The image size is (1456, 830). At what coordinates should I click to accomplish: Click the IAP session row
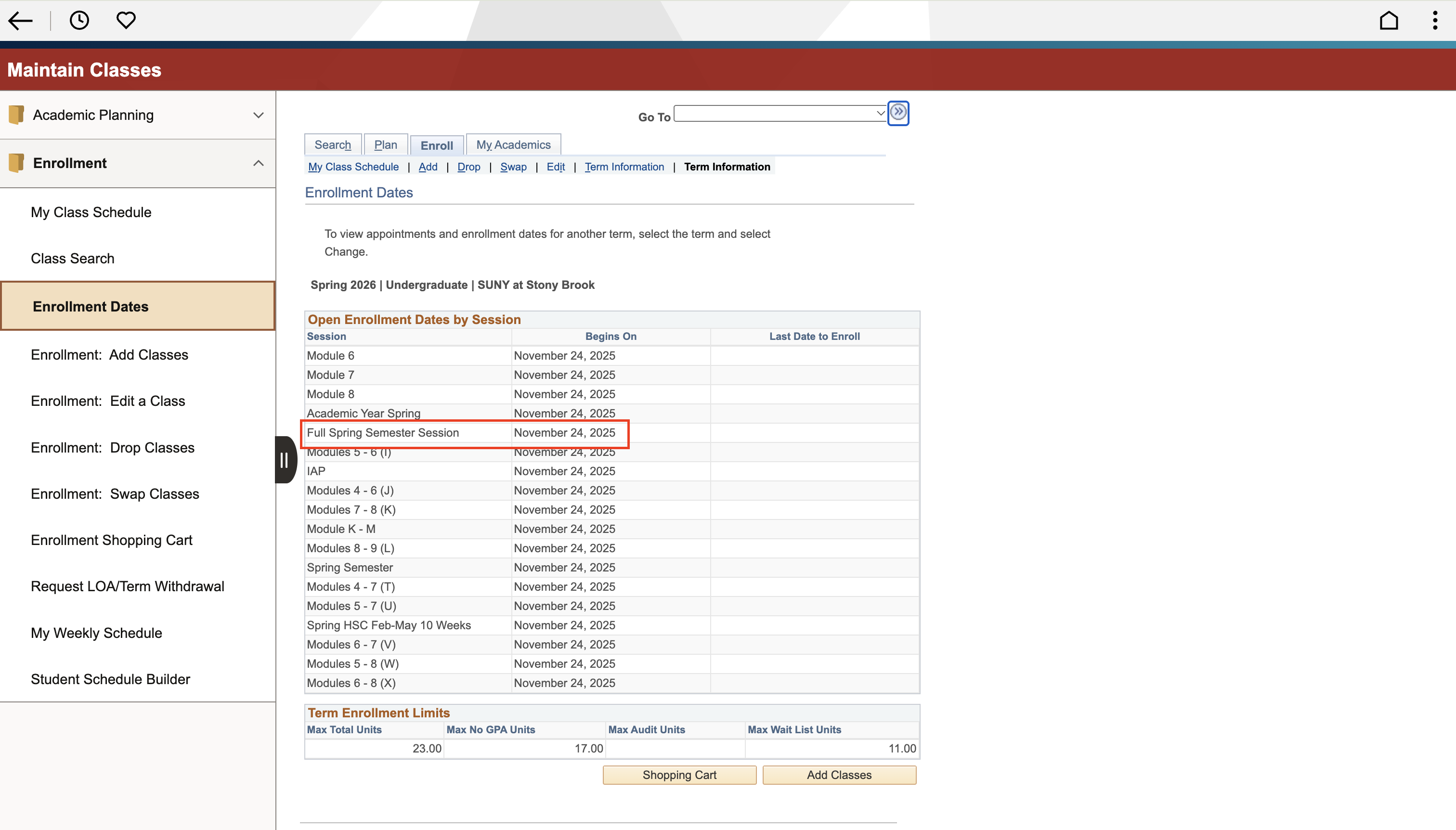tap(611, 471)
